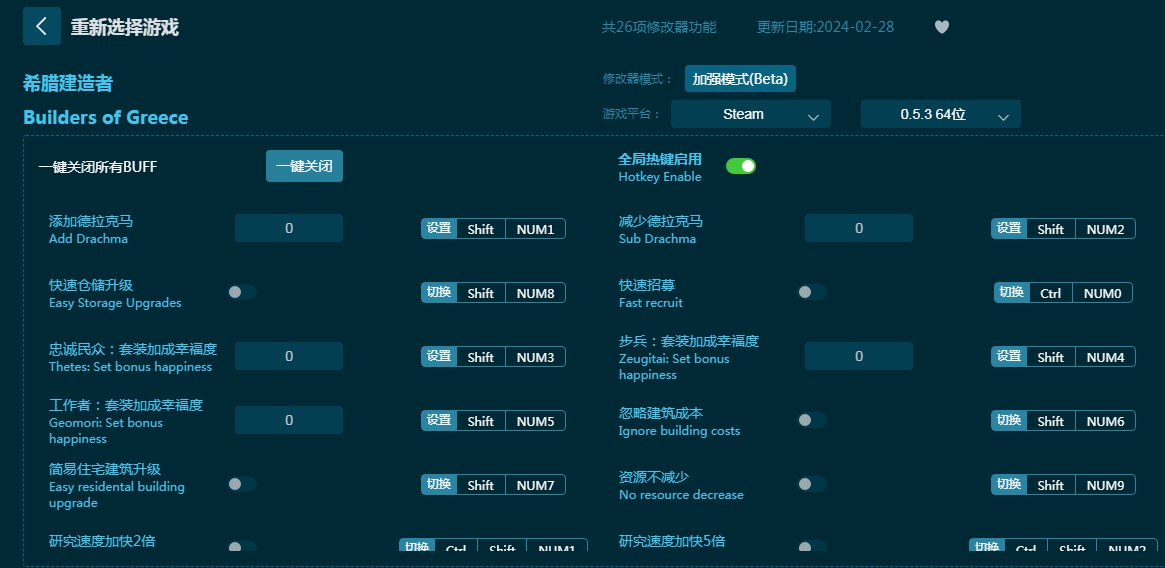Enable Easy Storage Upgrades toggle

242,292
